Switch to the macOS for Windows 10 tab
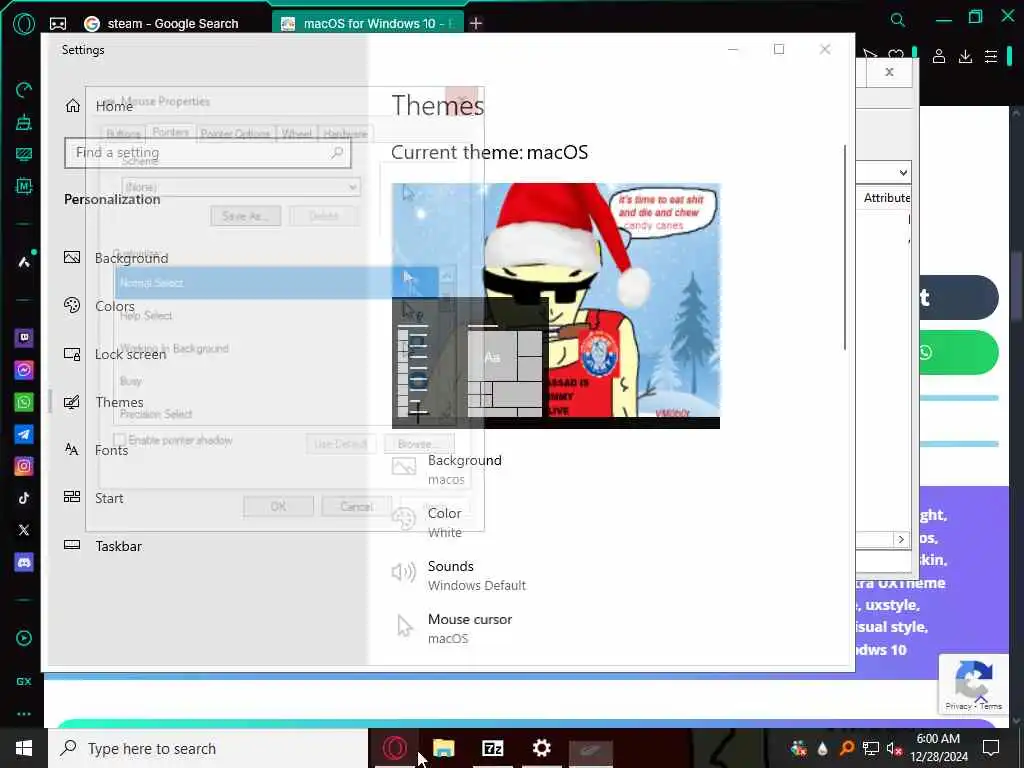The height and width of the screenshot is (768, 1024). point(370,24)
